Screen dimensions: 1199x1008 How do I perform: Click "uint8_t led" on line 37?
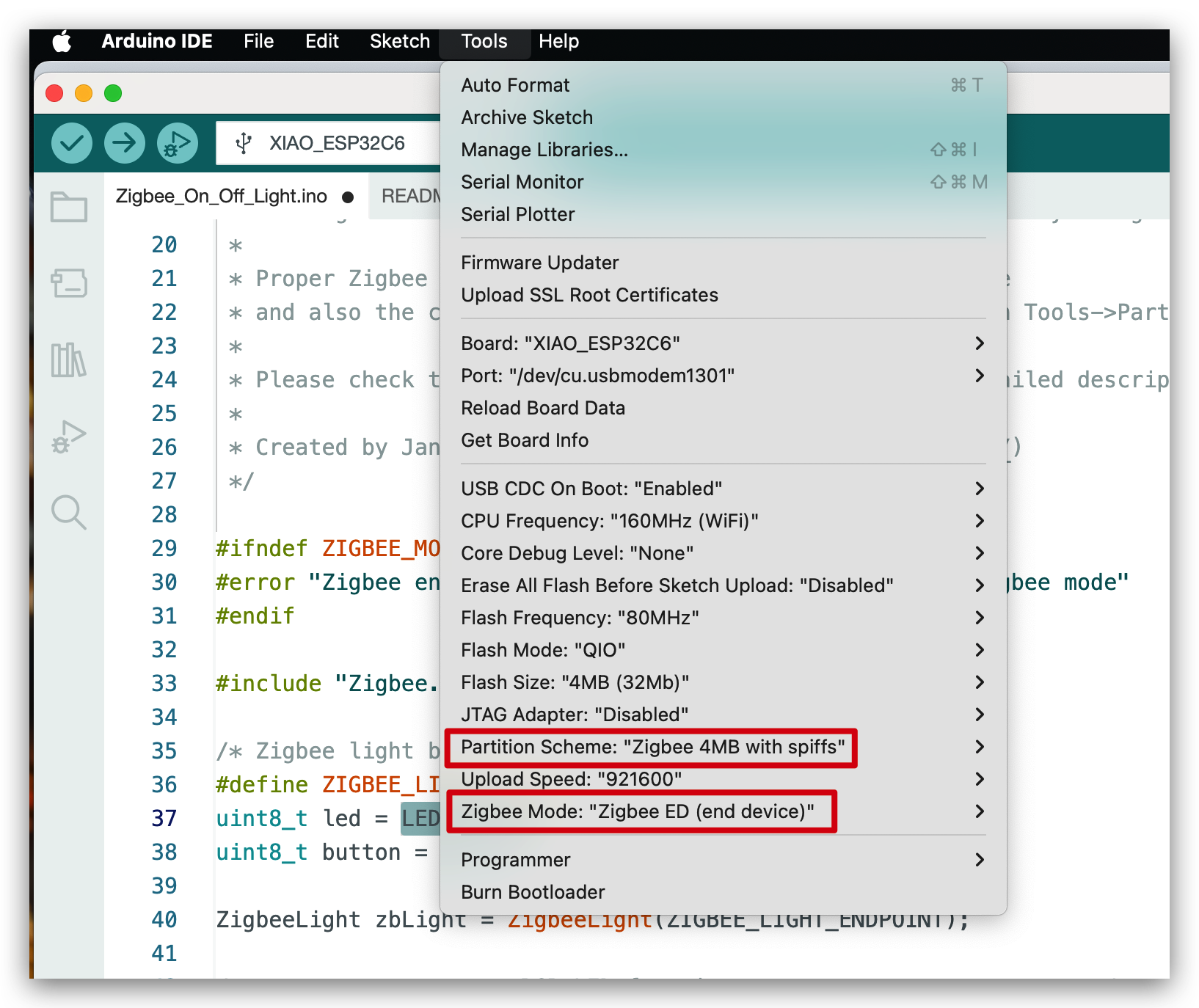click(288, 818)
